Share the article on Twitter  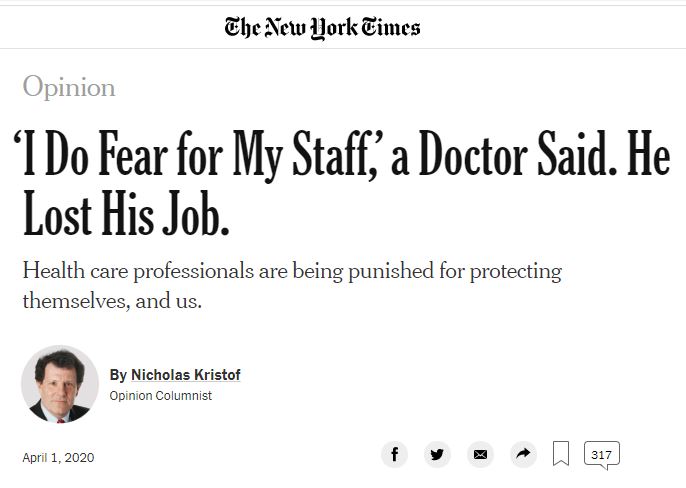[x=437, y=454]
